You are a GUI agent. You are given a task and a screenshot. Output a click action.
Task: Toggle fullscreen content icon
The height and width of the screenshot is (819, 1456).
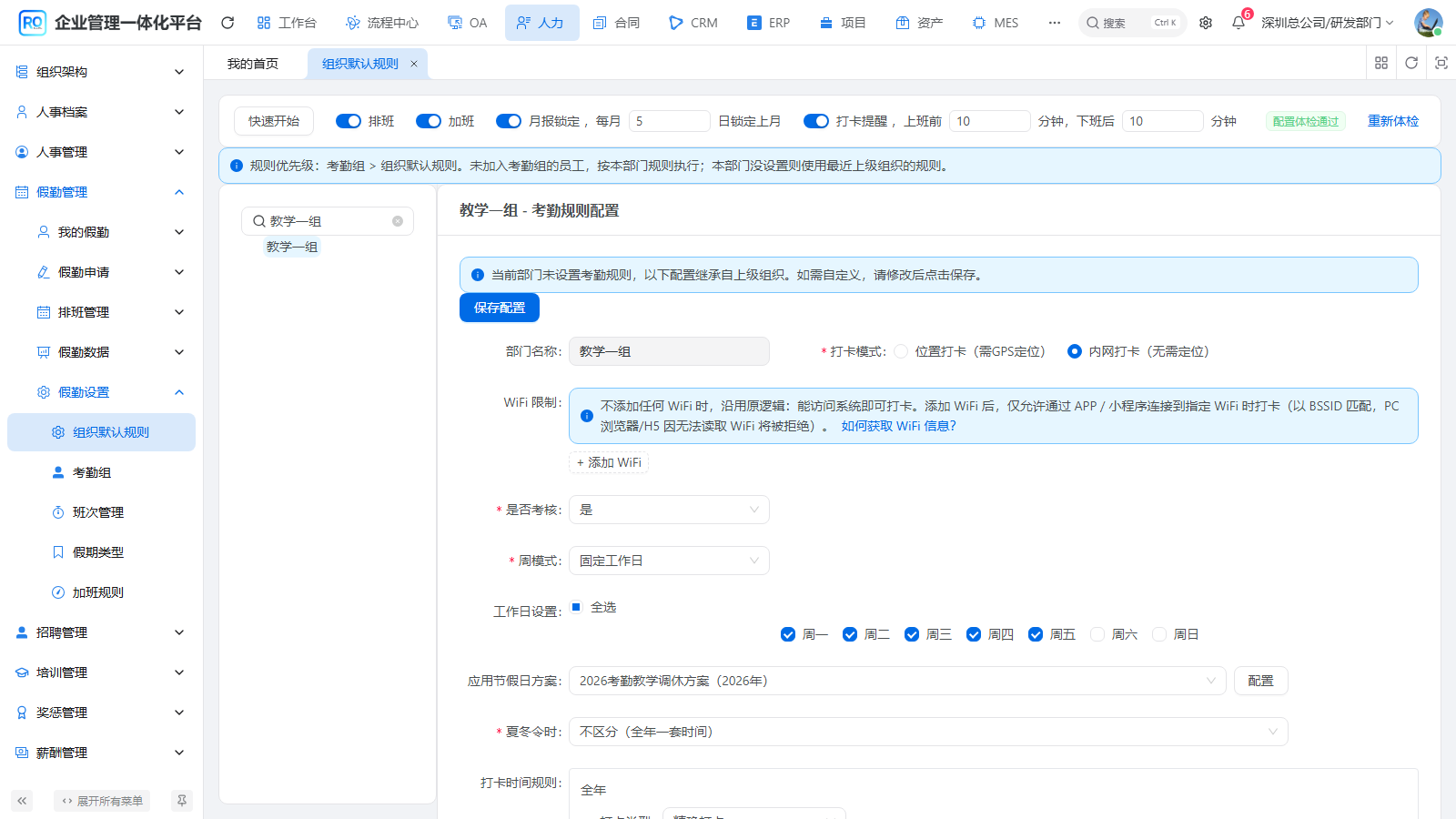pos(1441,63)
